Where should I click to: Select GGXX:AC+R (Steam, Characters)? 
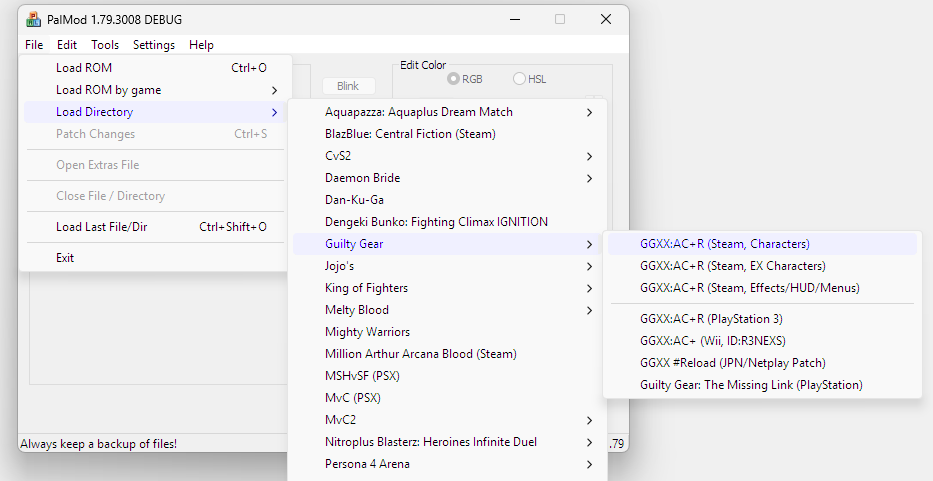point(724,244)
